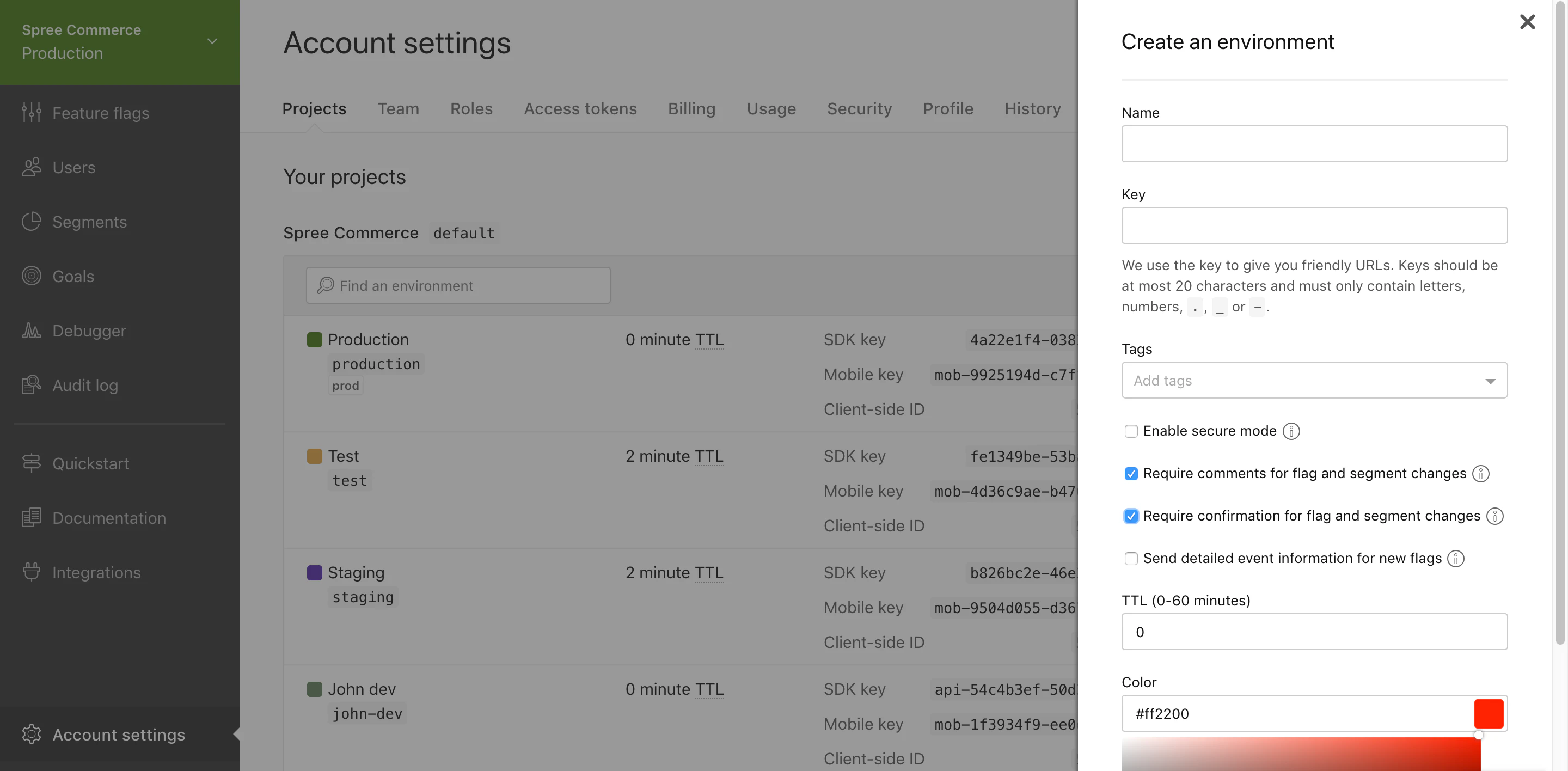Image resolution: width=1568 pixels, height=771 pixels.
Task: Click the Users sidebar icon
Action: point(32,167)
